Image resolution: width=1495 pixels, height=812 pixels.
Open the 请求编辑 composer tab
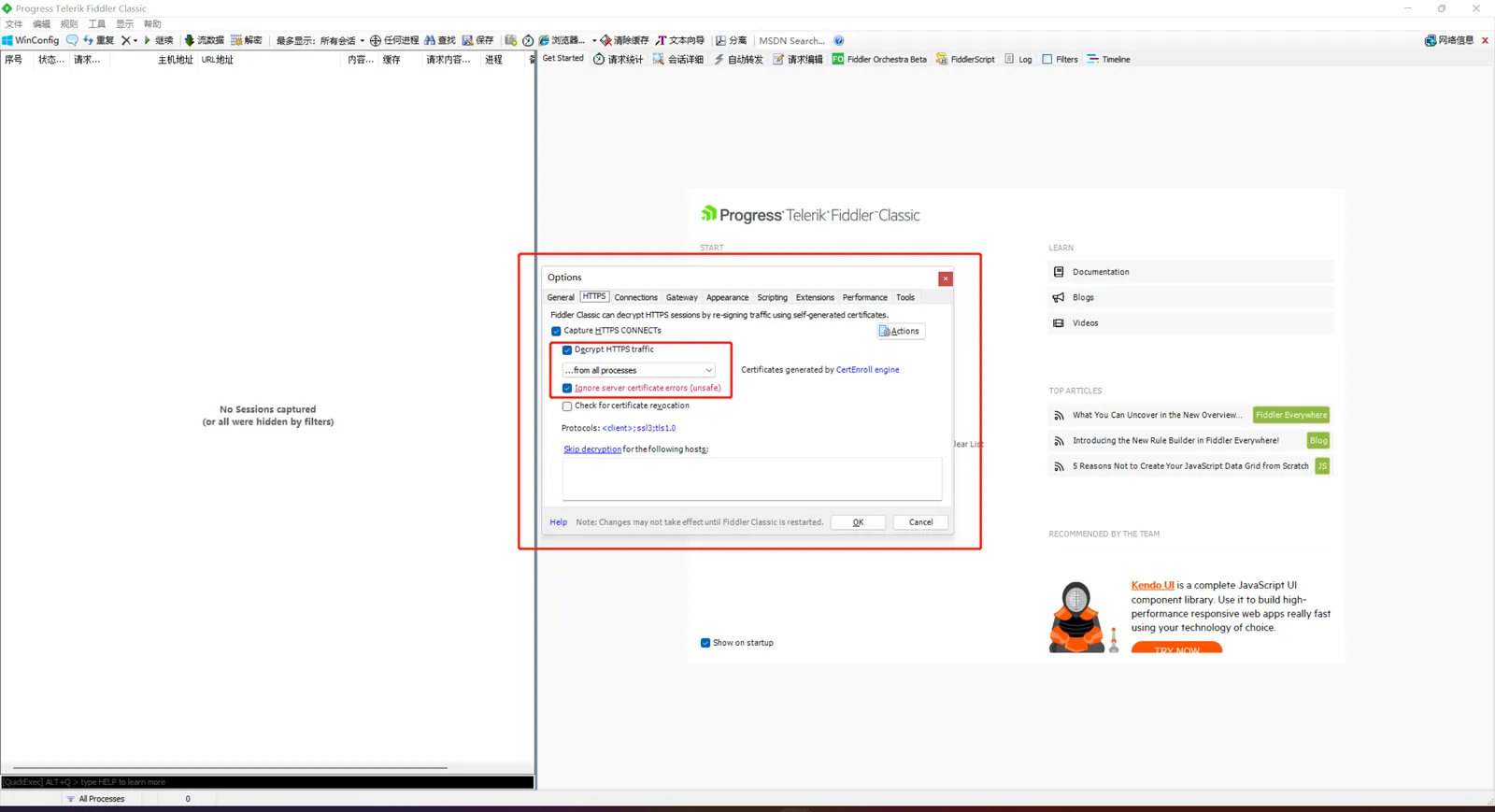click(798, 59)
